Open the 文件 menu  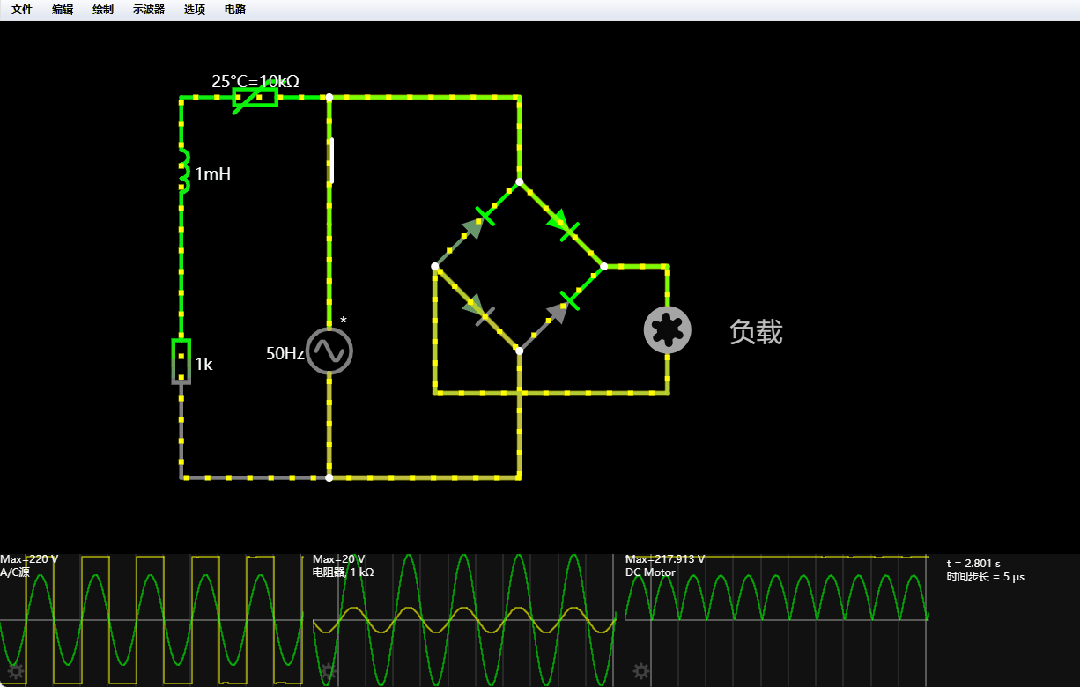[x=21, y=9]
